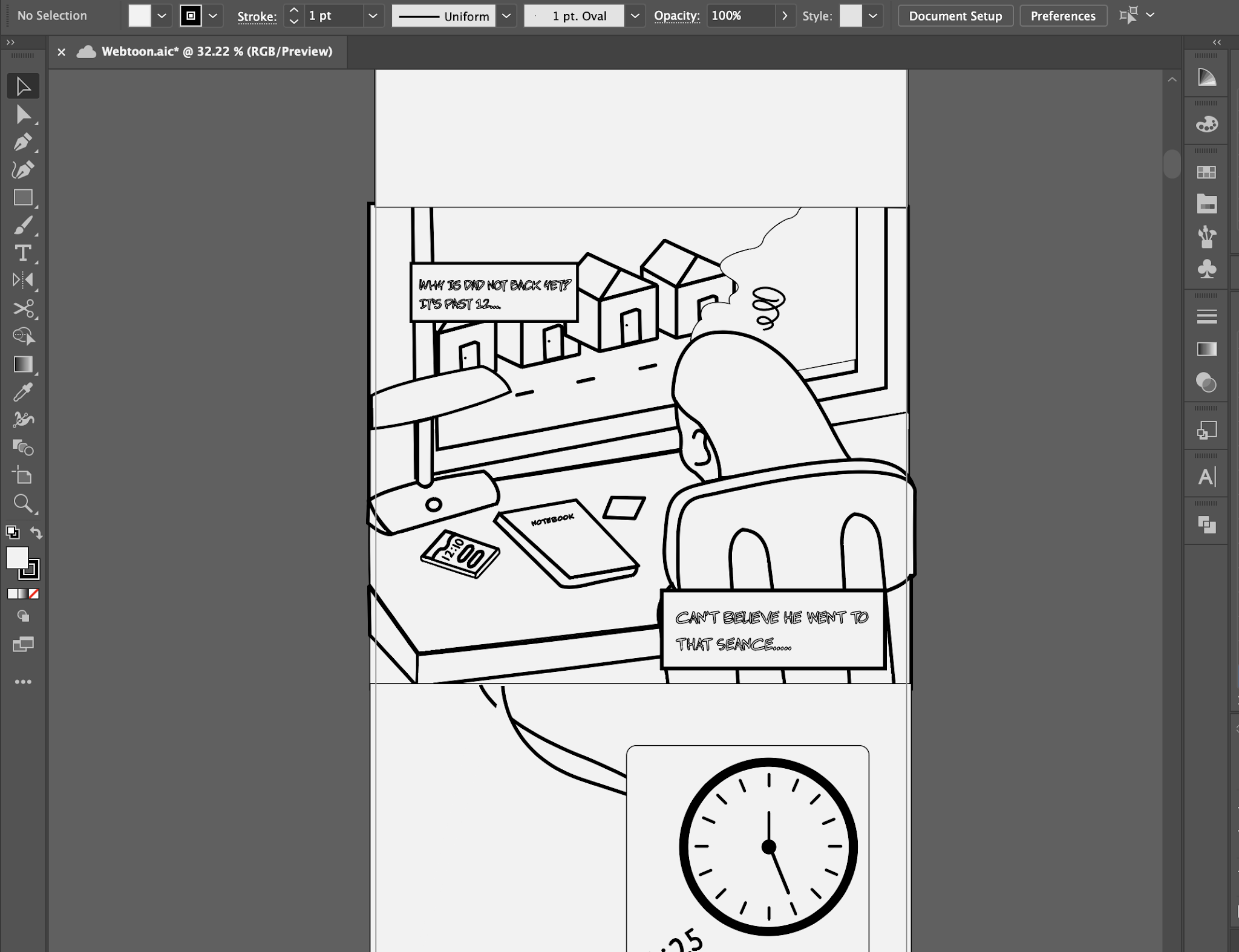Select the Gradient tool

[x=23, y=364]
